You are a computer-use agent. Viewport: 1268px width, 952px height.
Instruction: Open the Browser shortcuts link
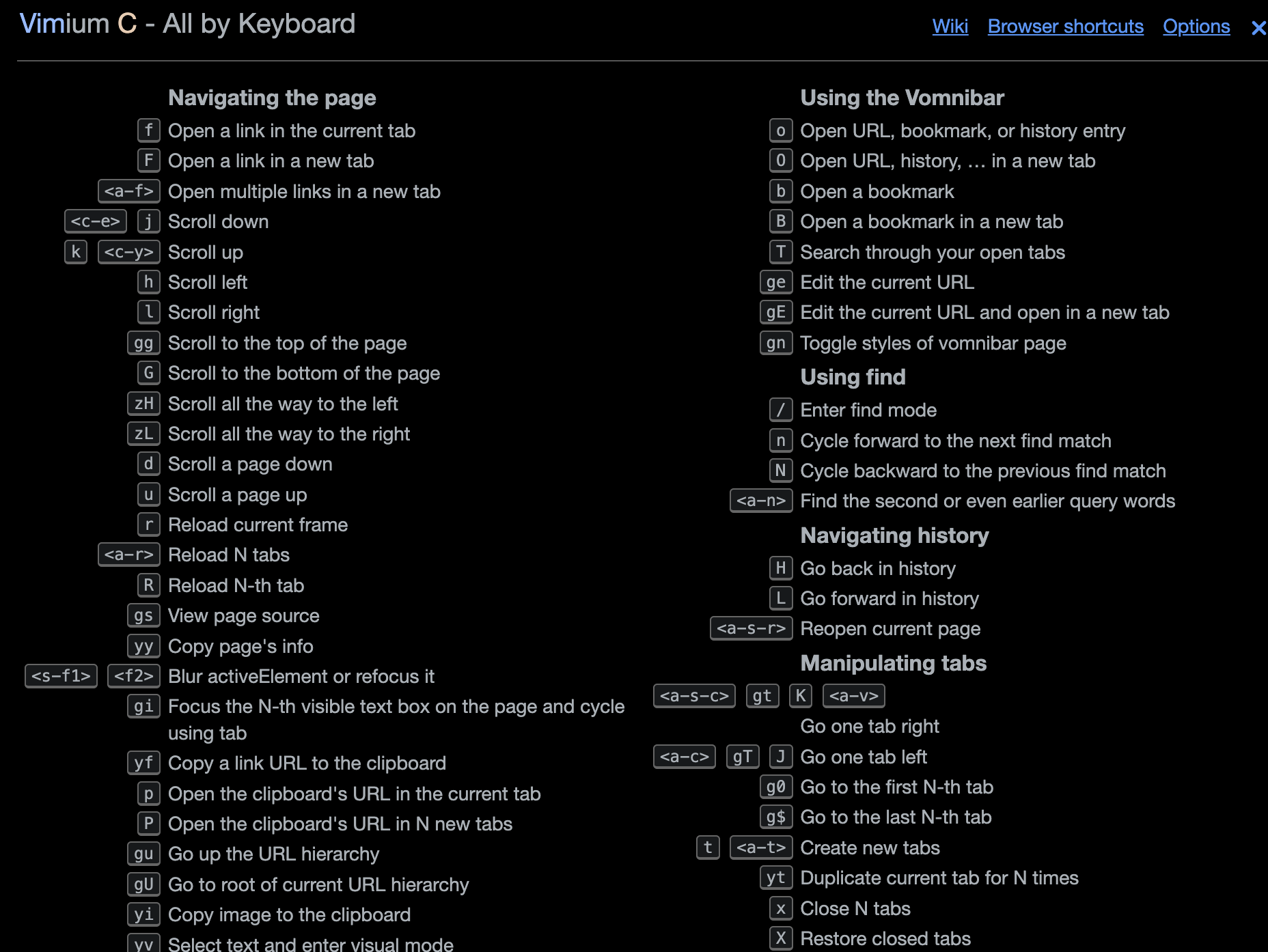[x=1065, y=27]
